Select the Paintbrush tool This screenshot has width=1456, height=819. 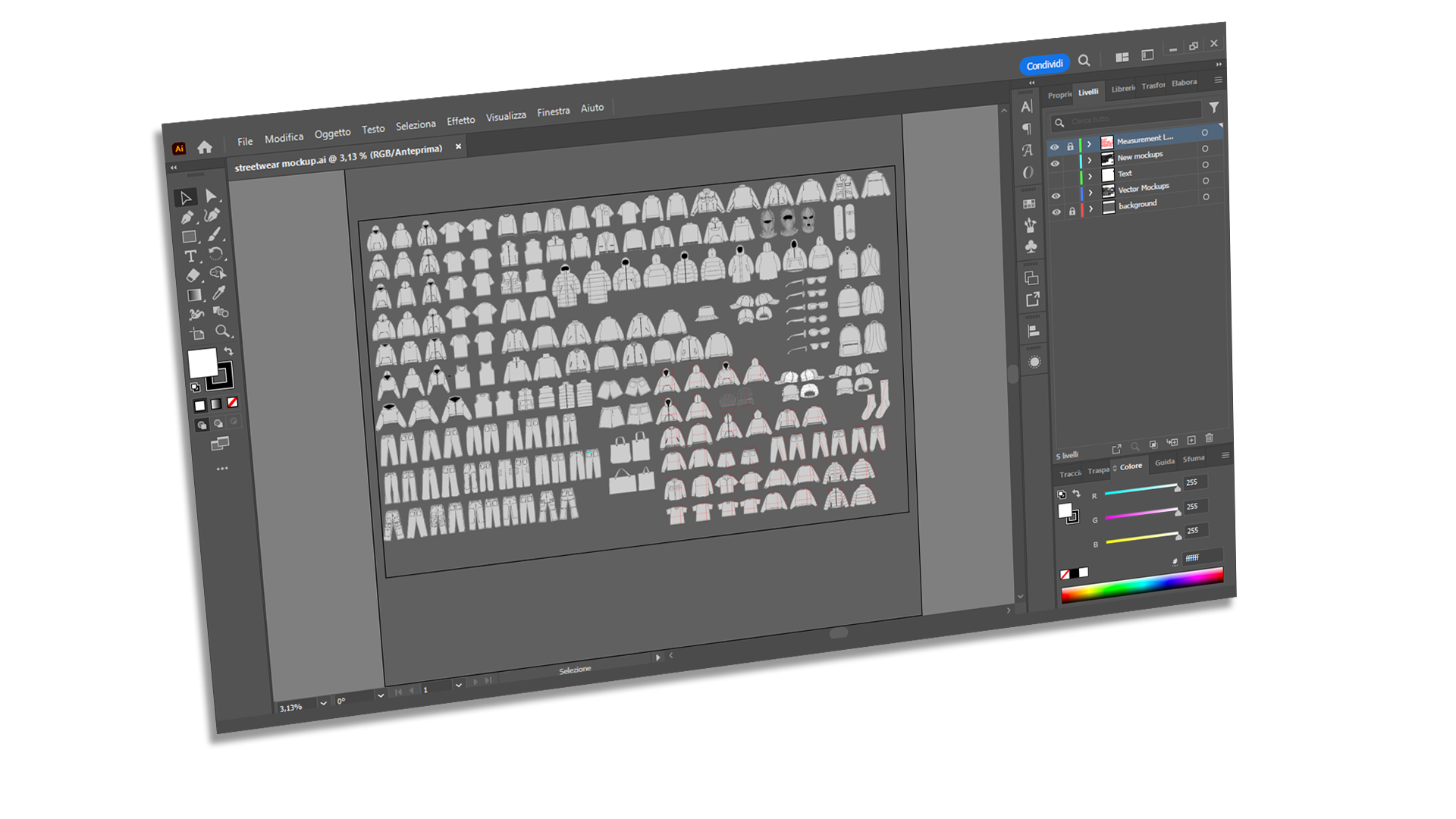point(214,234)
